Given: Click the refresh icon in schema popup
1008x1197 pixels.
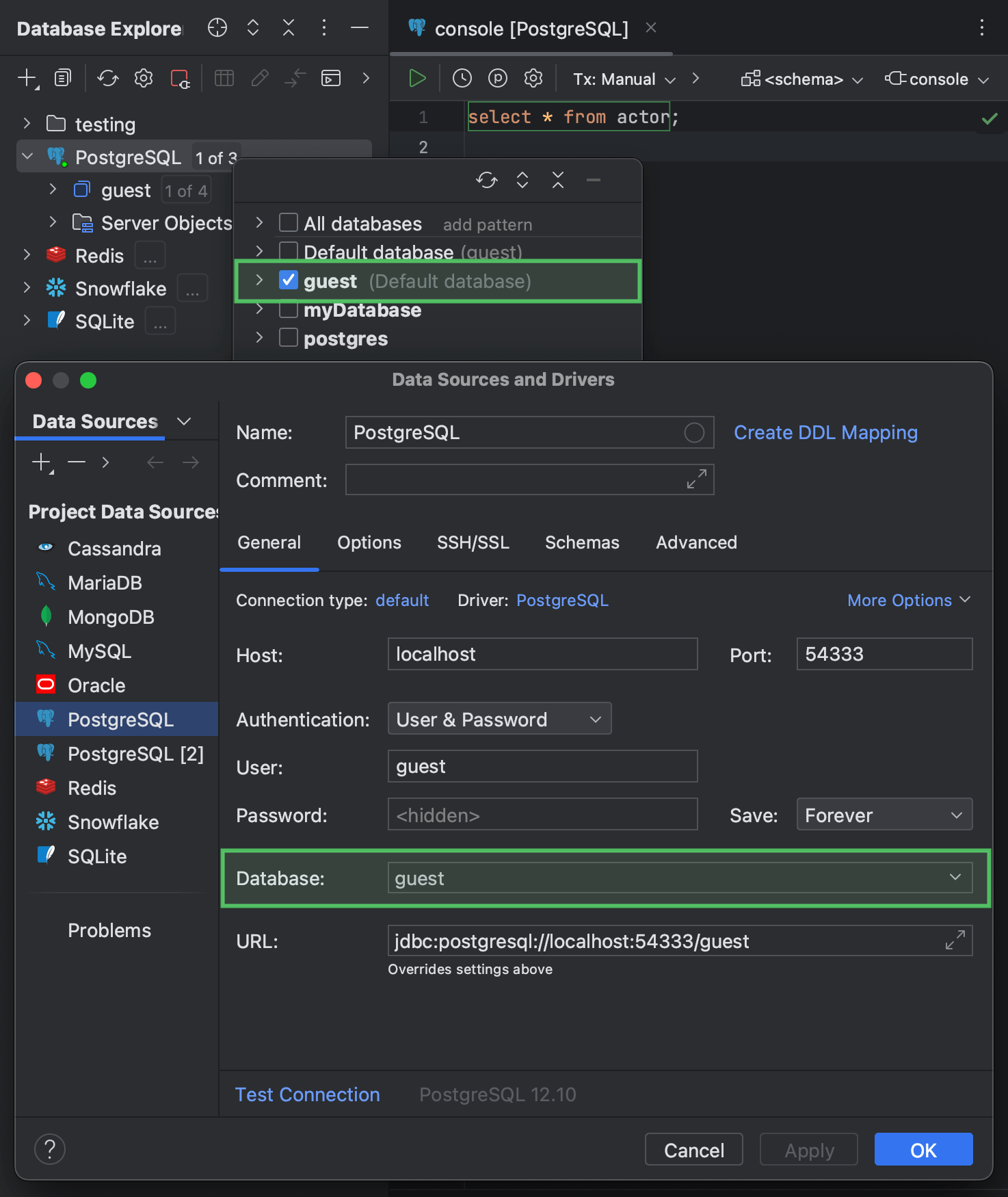Looking at the screenshot, I should (486, 181).
